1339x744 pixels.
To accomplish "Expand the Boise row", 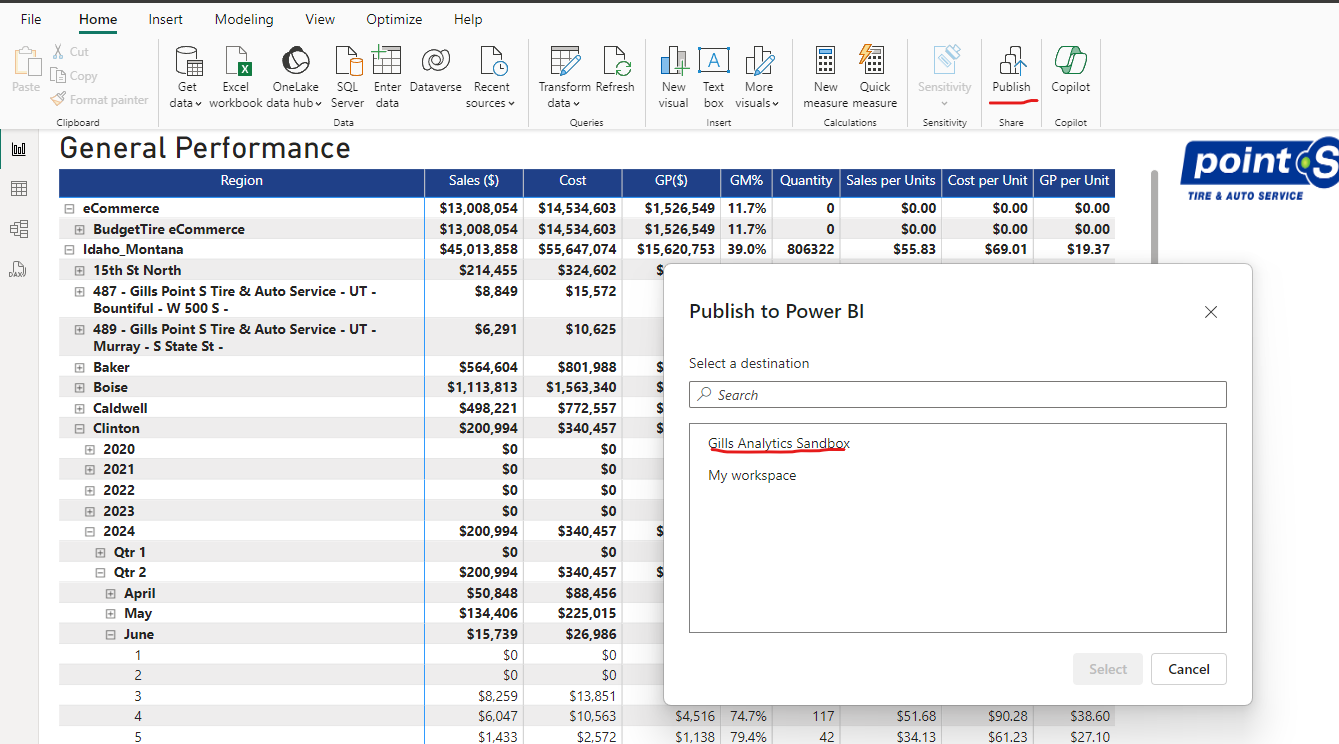I will click(x=80, y=388).
